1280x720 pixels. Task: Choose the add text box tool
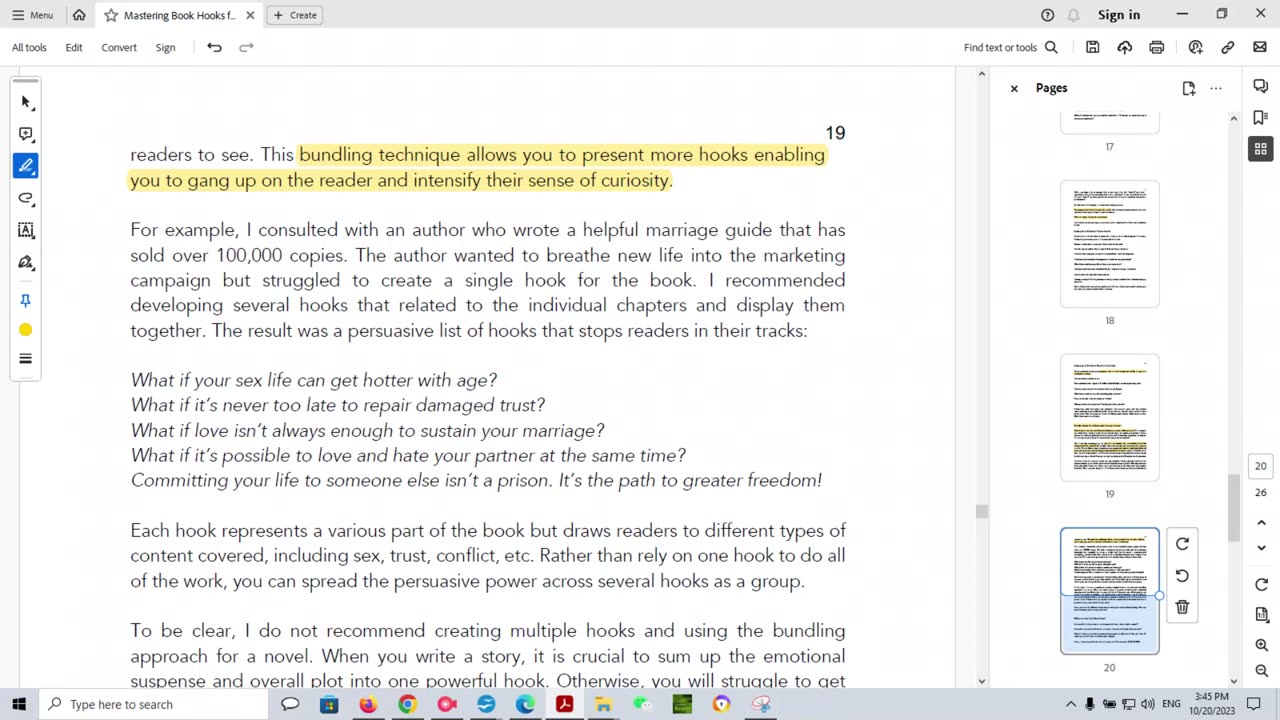coord(26,230)
